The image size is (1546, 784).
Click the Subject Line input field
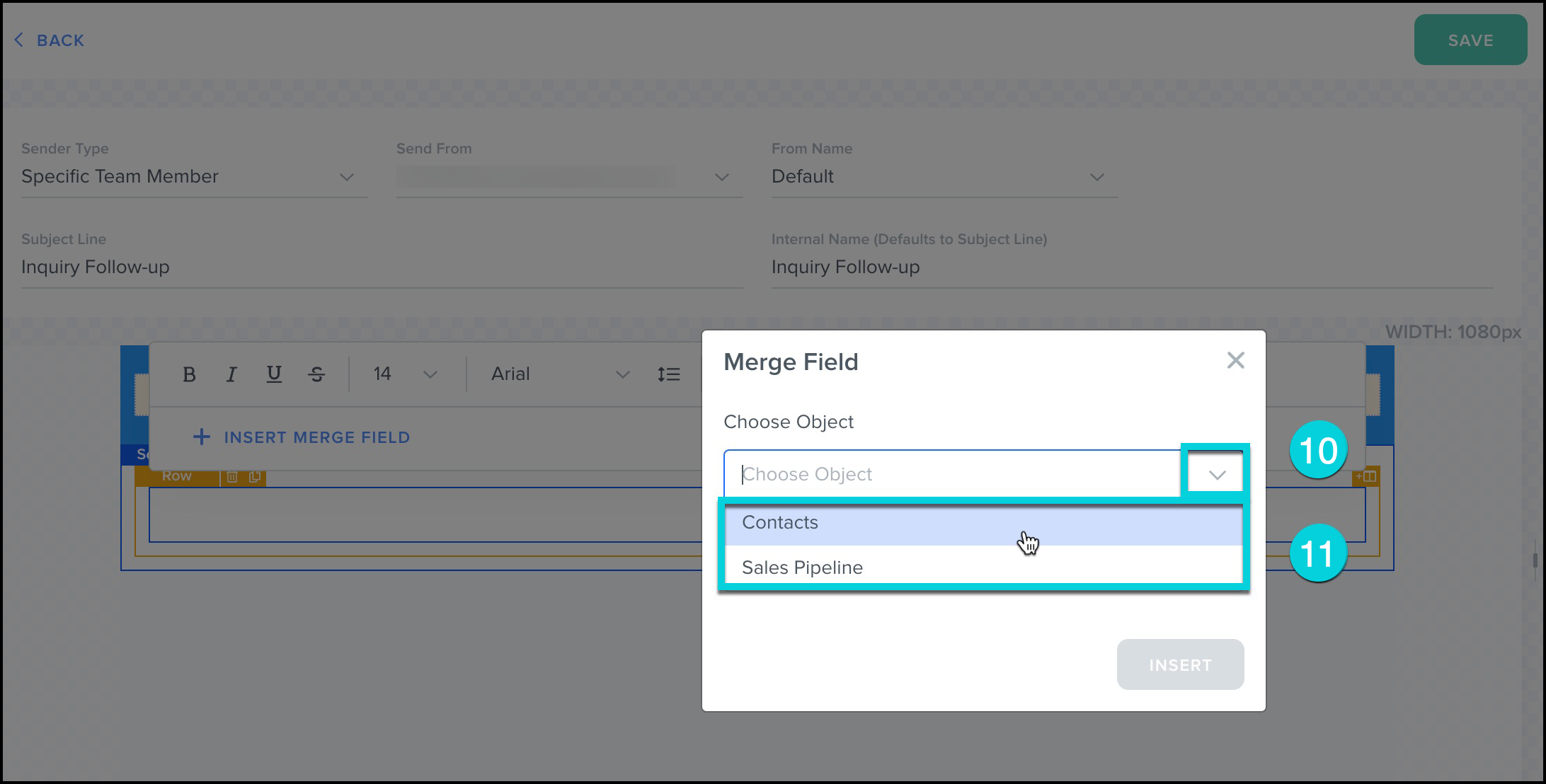(381, 267)
